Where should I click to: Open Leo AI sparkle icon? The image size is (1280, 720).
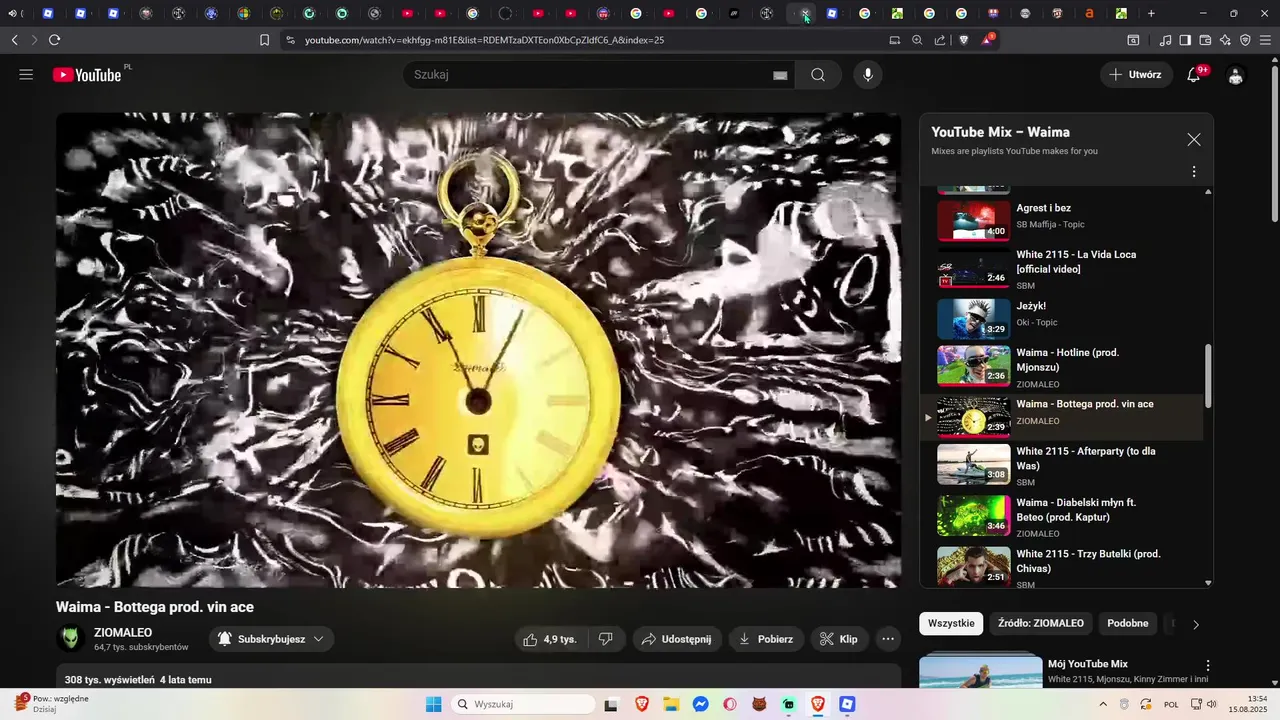coord(1225,40)
